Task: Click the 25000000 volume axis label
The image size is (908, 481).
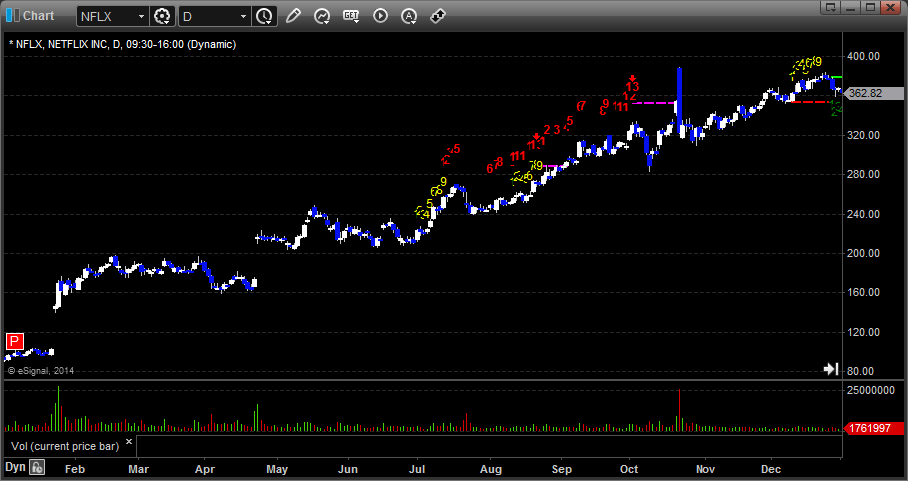Action: [x=872, y=391]
